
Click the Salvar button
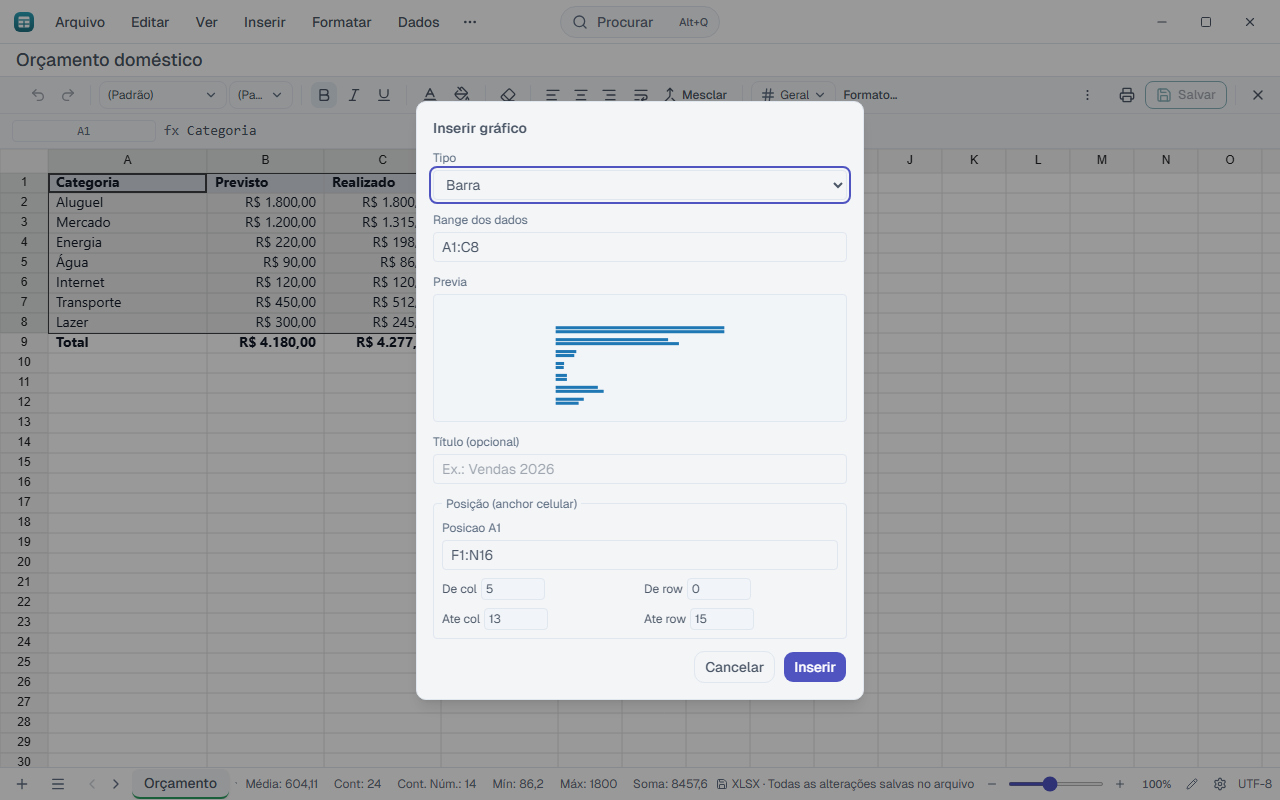[1186, 95]
